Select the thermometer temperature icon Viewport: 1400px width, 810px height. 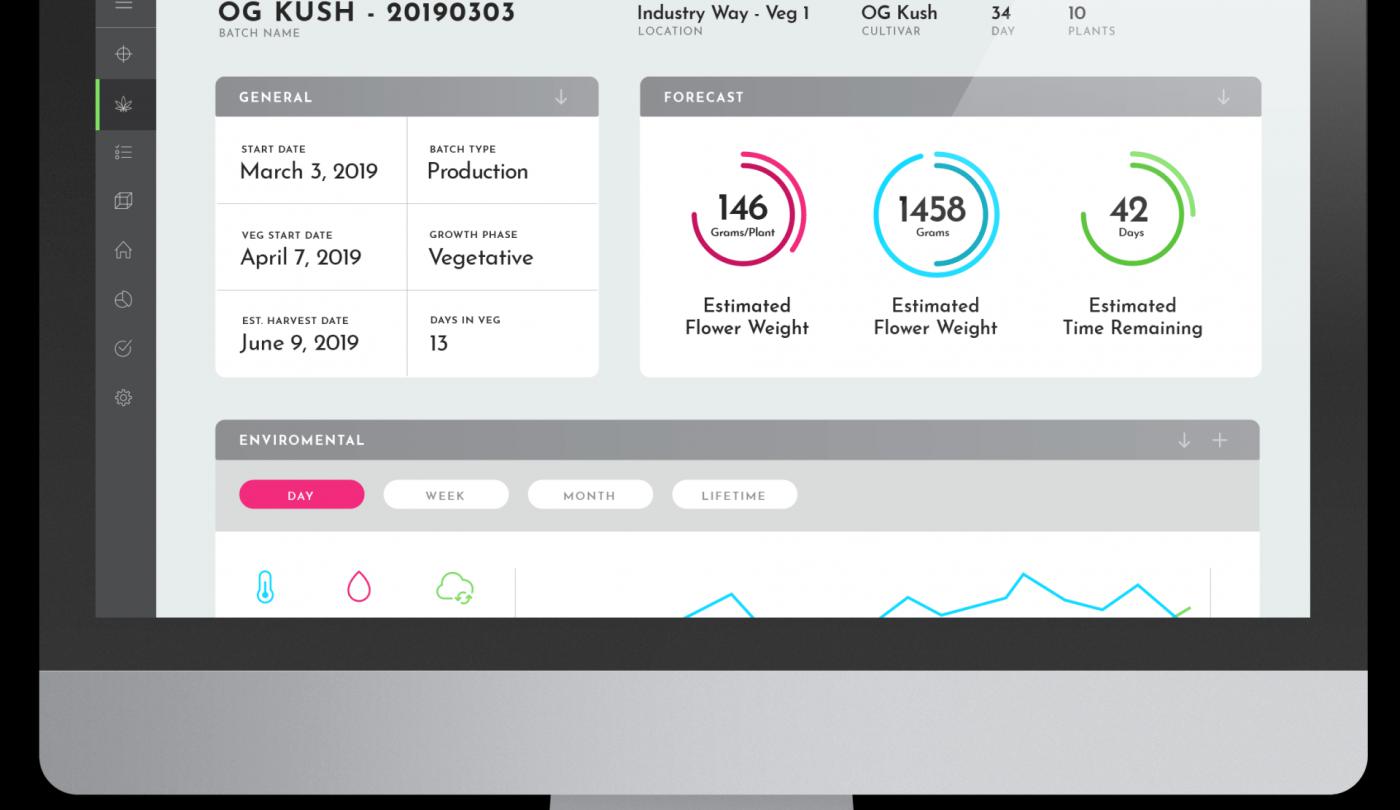point(265,587)
